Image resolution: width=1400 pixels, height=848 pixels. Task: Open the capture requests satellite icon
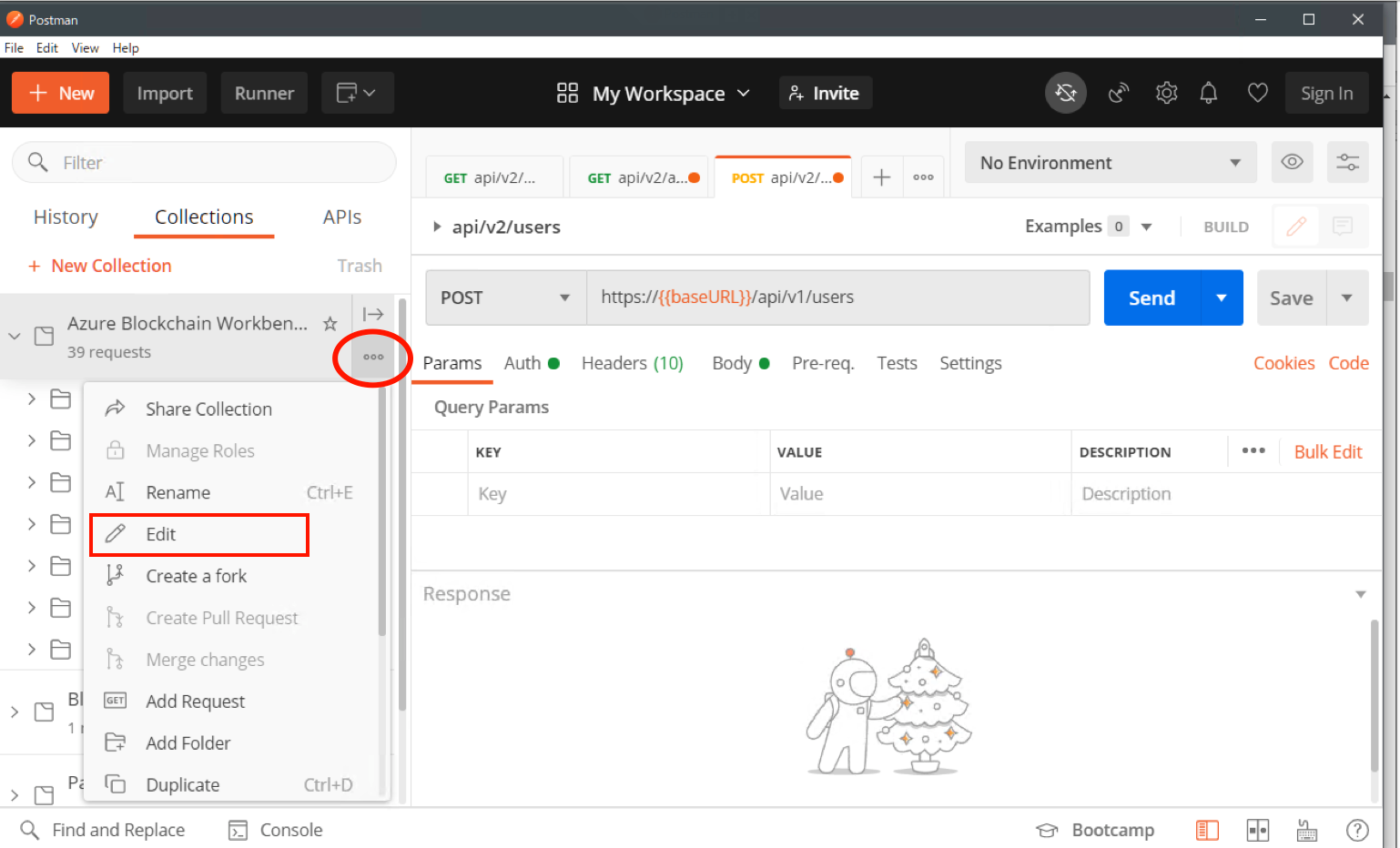click(x=1119, y=93)
